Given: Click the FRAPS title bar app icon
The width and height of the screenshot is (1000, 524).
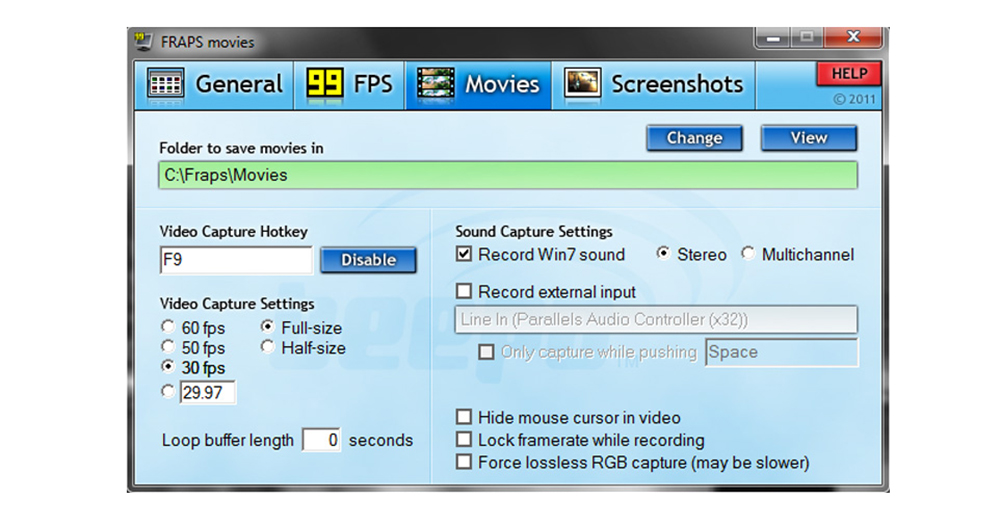Looking at the screenshot, I should tap(143, 42).
